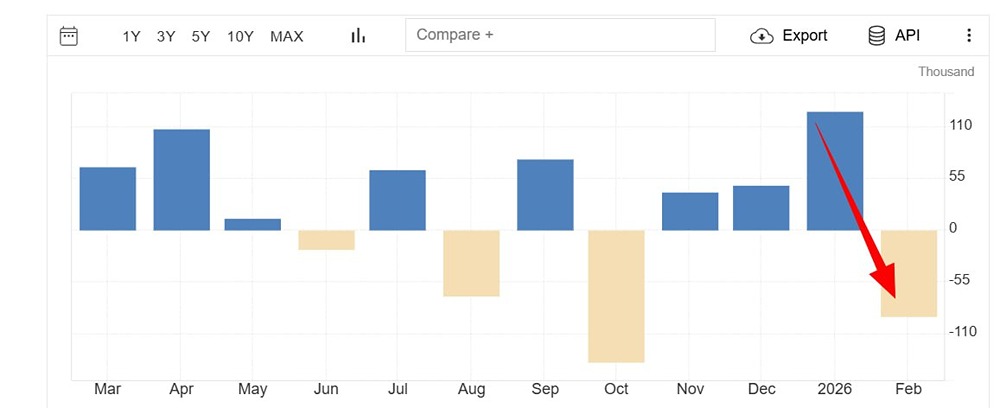Click the API database icon
The width and height of the screenshot is (1000, 408).
click(877, 36)
